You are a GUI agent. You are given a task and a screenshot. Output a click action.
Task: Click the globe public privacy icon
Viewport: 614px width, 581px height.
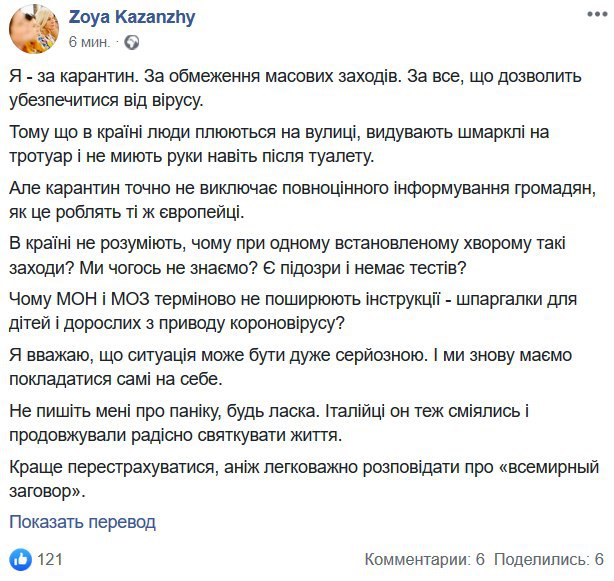(133, 43)
